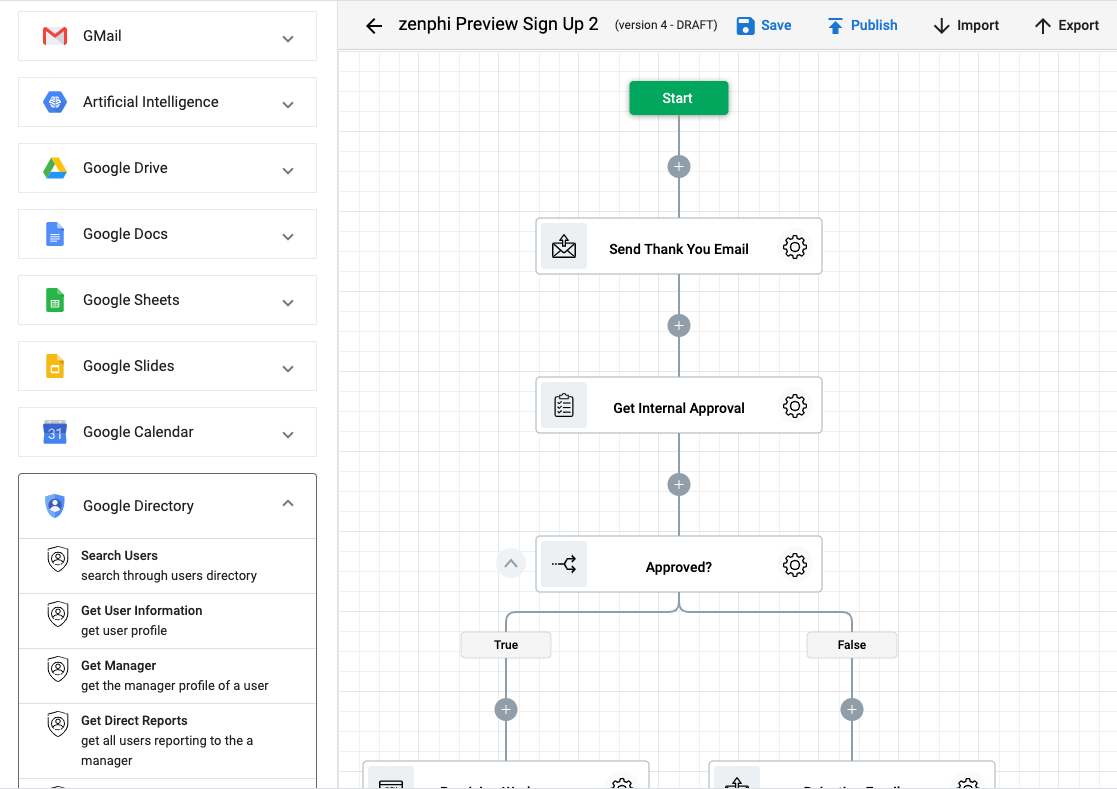The image size is (1117, 789).
Task: Open settings gear for Send Thank You Email
Action: 794,247
